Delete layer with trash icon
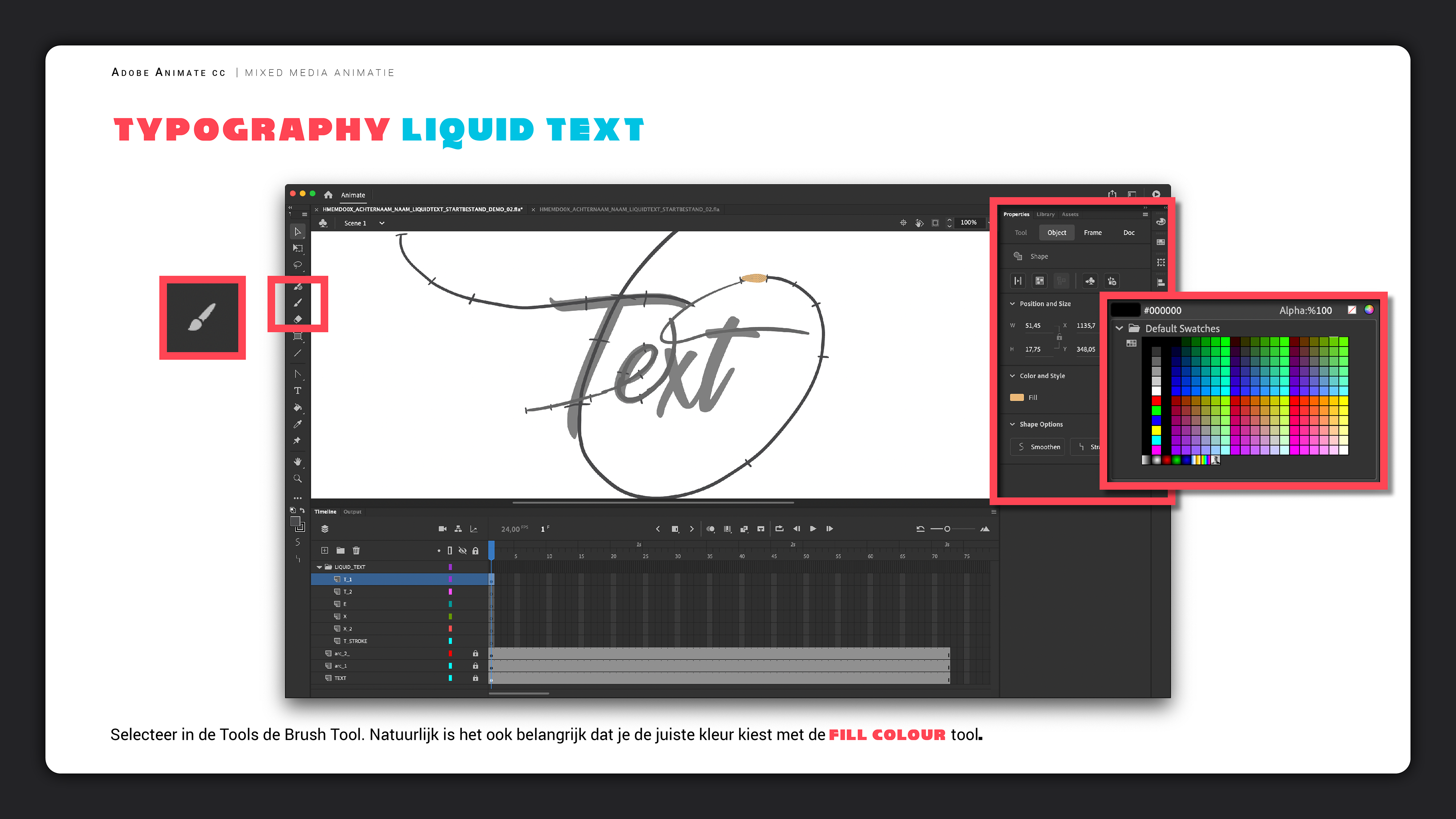Viewport: 1456px width, 819px height. point(356,551)
